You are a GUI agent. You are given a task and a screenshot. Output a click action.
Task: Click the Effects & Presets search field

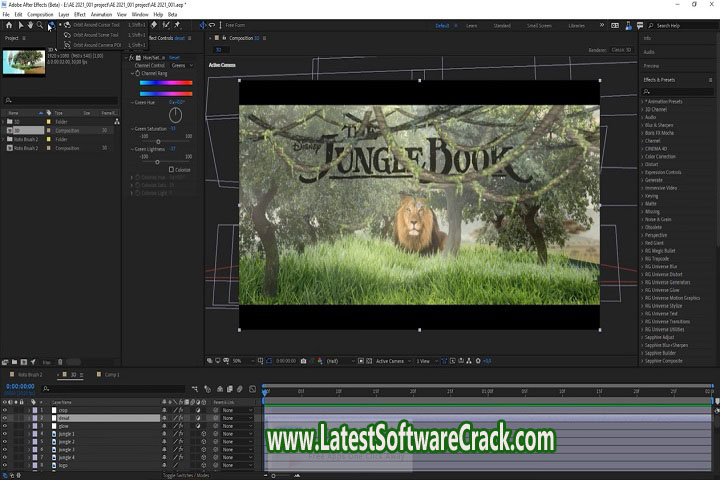(x=678, y=92)
